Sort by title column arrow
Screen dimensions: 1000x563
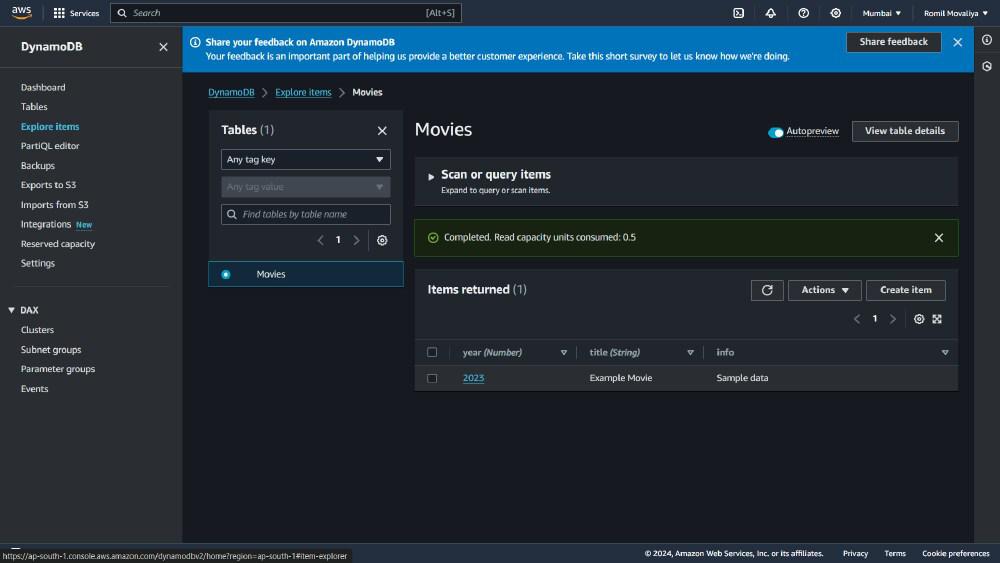[690, 353]
